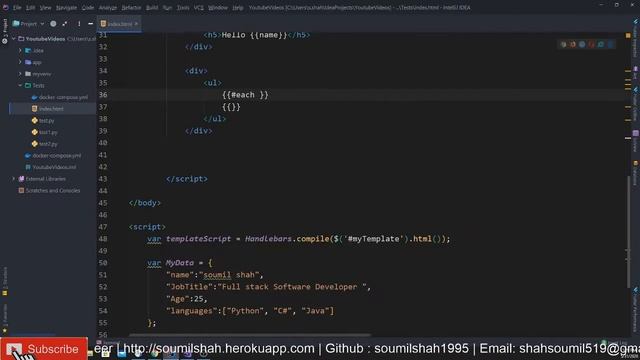Screen dimensions: 640x360
Task: Click the IntelliJ IDEA logo in title bar
Action: 5,7
